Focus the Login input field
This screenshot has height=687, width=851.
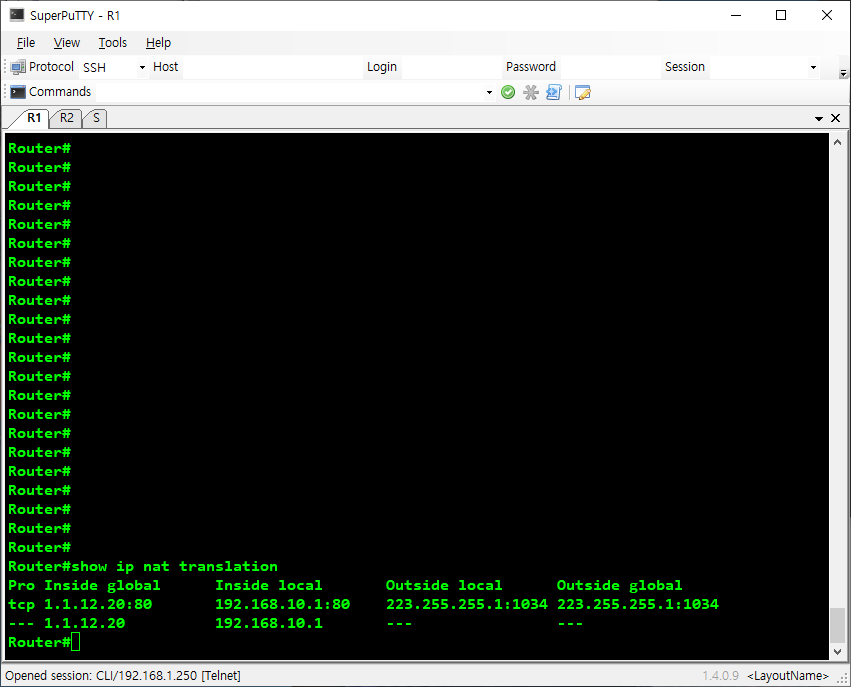(x=451, y=67)
